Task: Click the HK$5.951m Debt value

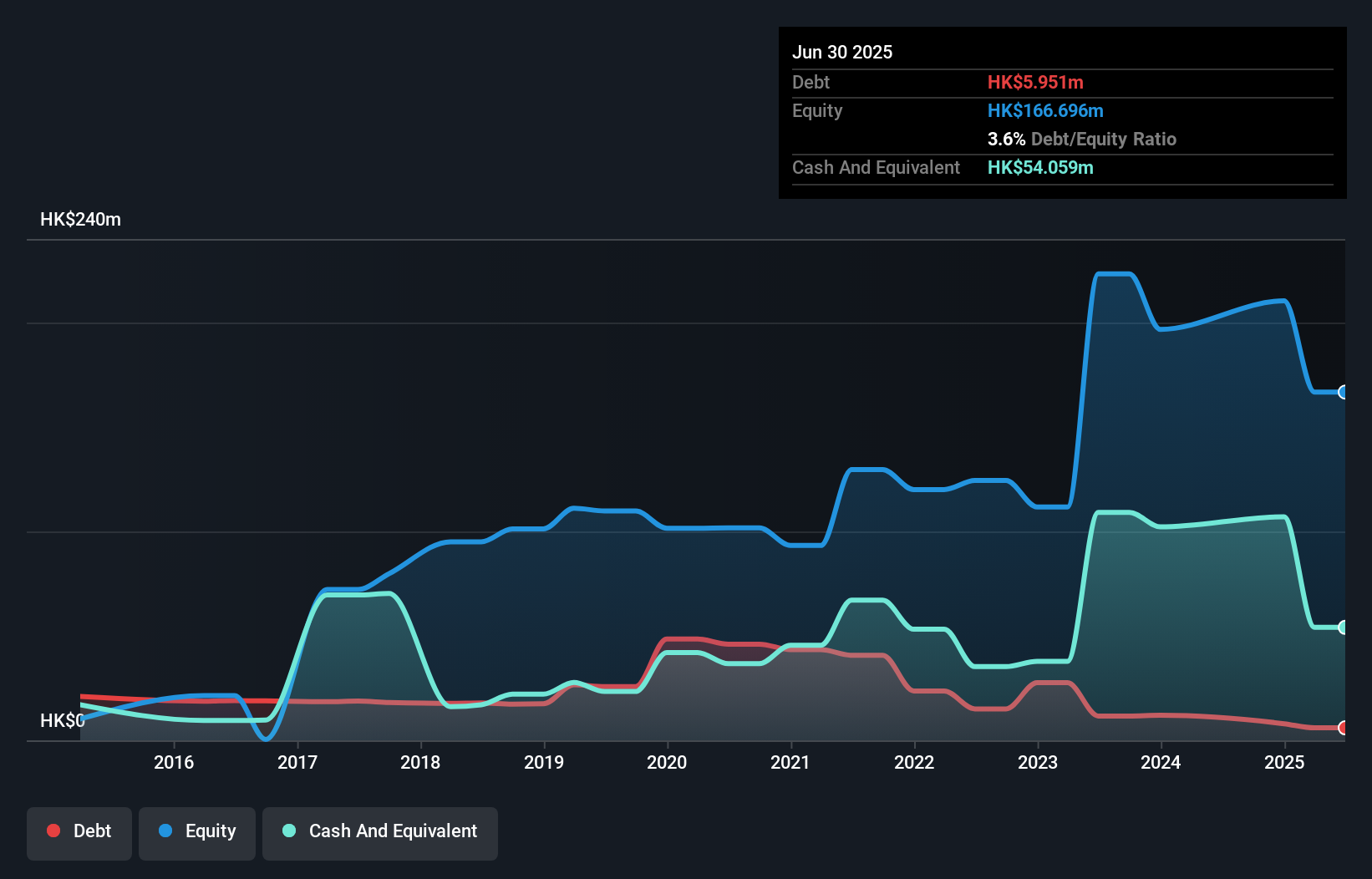Action: (x=1036, y=82)
